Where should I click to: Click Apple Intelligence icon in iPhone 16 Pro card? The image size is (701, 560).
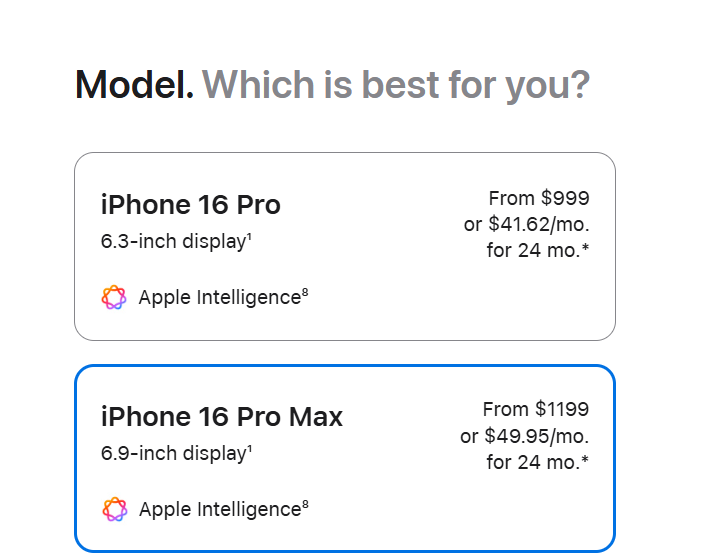(114, 297)
